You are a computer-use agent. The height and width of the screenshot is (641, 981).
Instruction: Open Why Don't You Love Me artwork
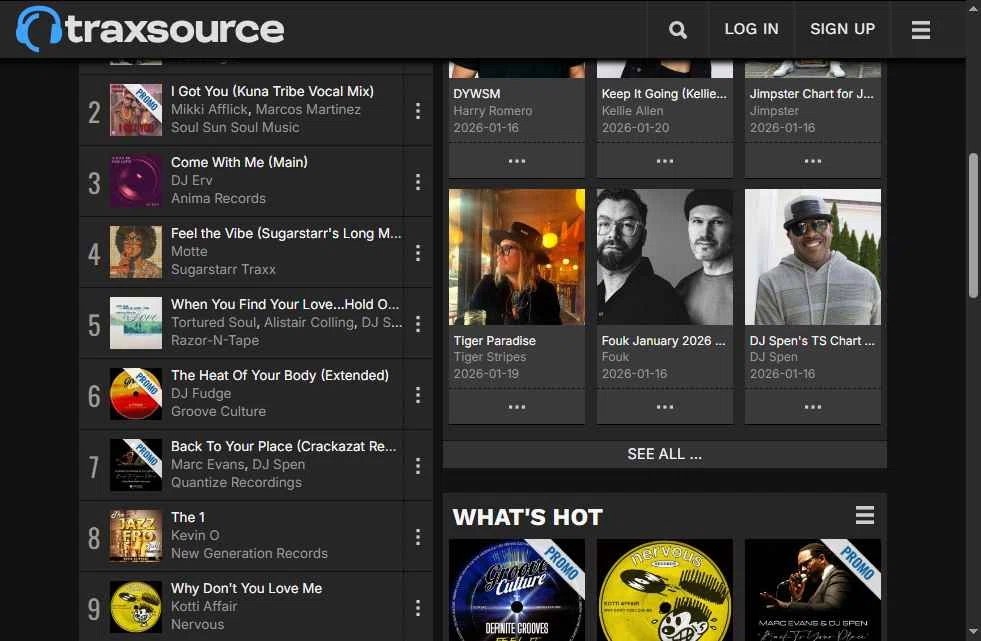136,607
